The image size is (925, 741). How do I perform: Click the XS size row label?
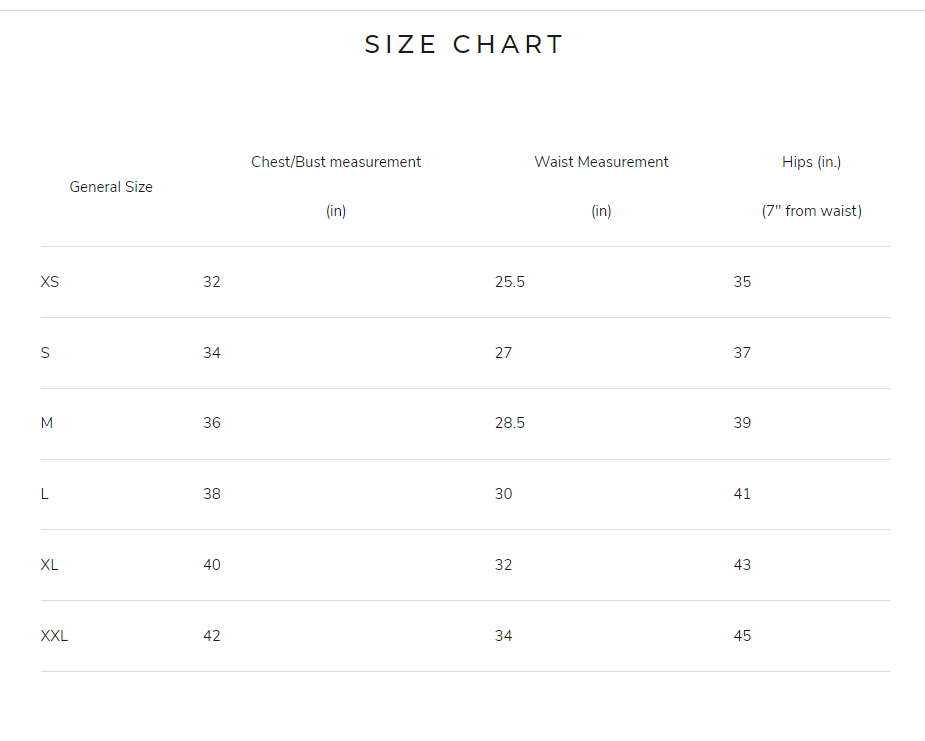pos(50,282)
